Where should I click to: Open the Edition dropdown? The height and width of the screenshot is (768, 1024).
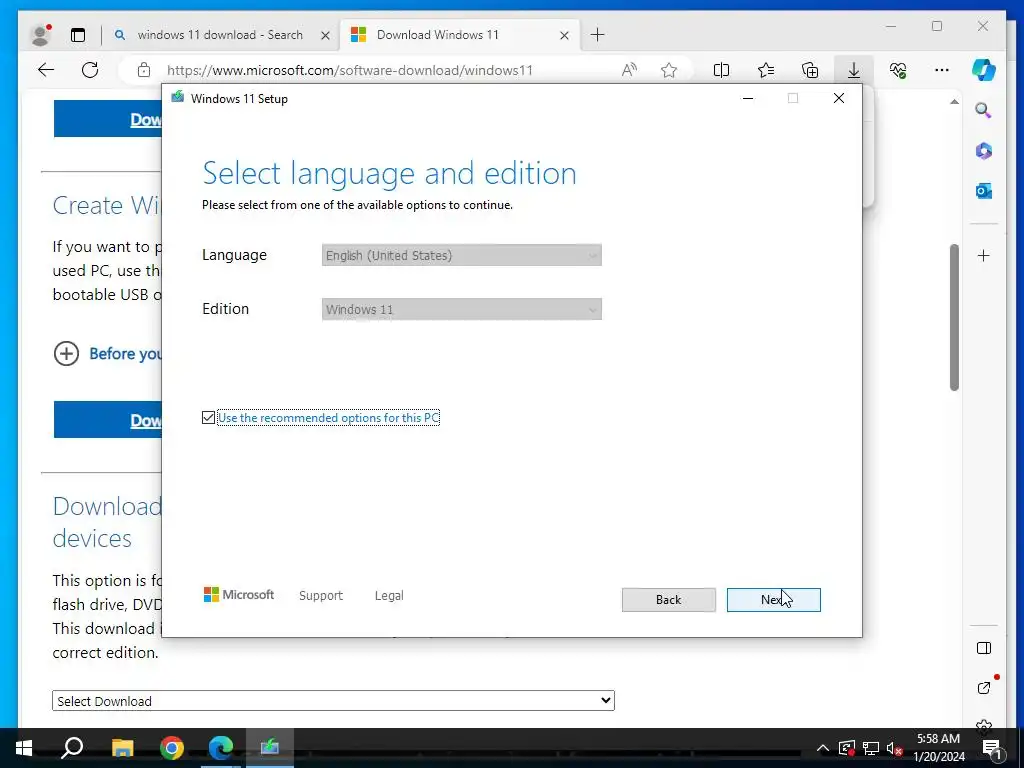pos(462,310)
